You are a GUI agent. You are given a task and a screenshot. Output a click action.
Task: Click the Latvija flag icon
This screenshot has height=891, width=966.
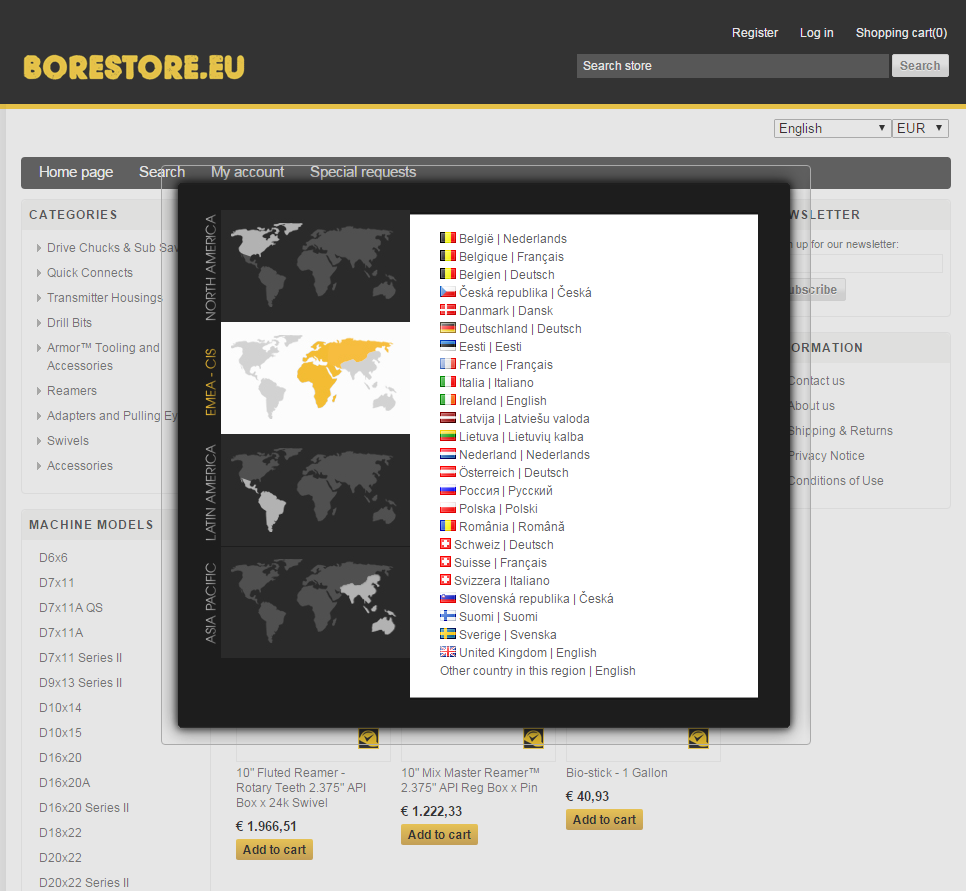(x=448, y=418)
